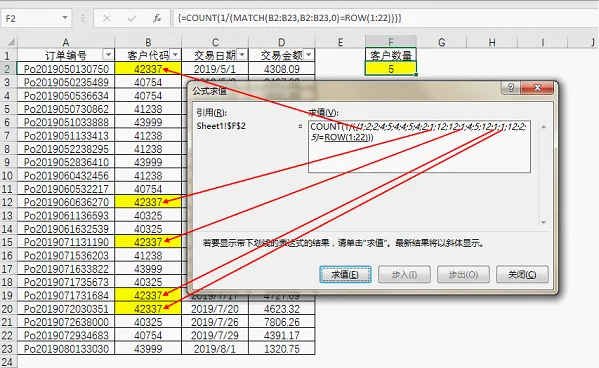The height and width of the screenshot is (368, 599).
Task: Open filter dropdown for 交易日期 column
Action: [x=242, y=55]
